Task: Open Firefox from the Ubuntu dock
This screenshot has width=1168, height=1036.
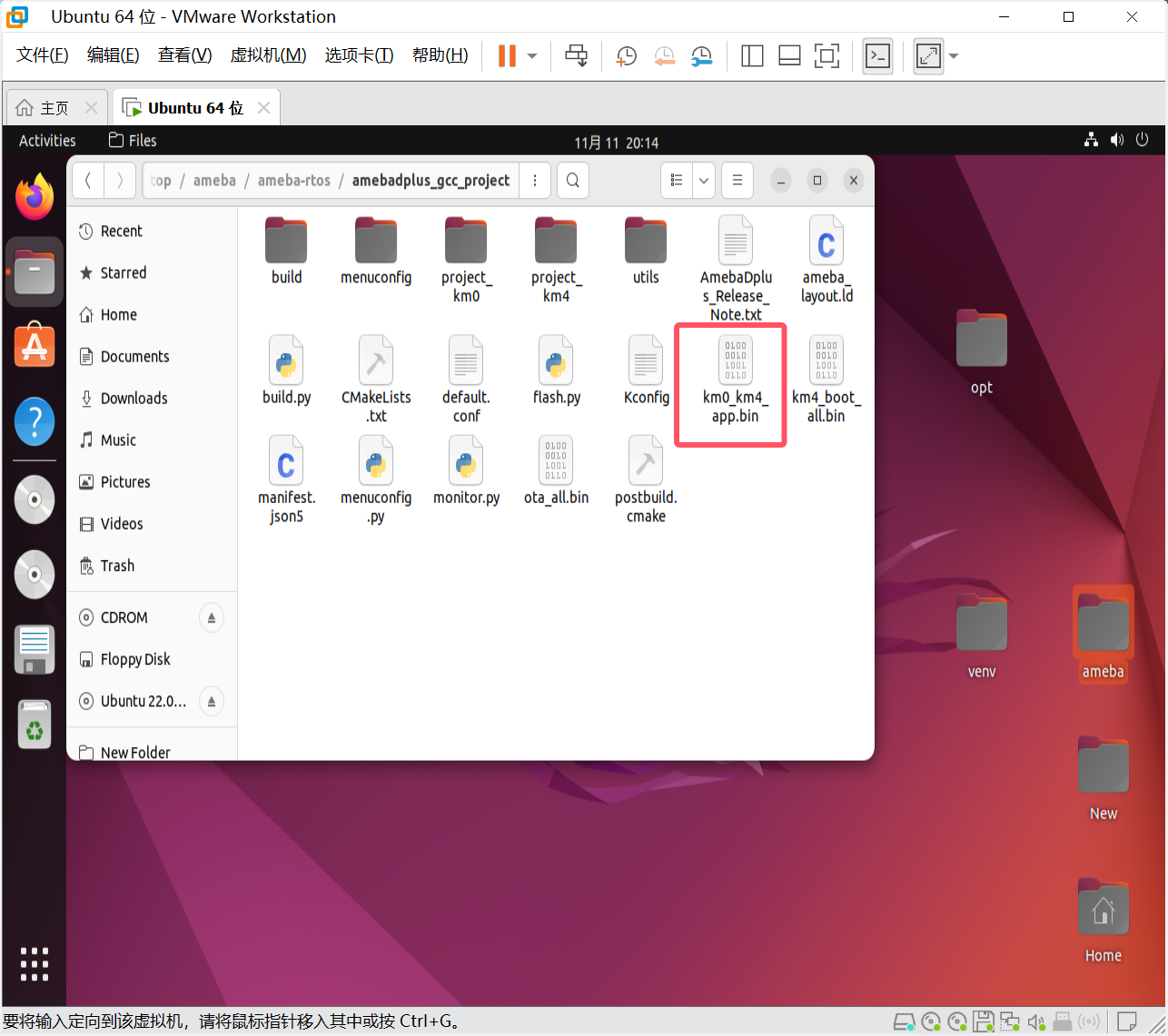Action: coord(35,197)
